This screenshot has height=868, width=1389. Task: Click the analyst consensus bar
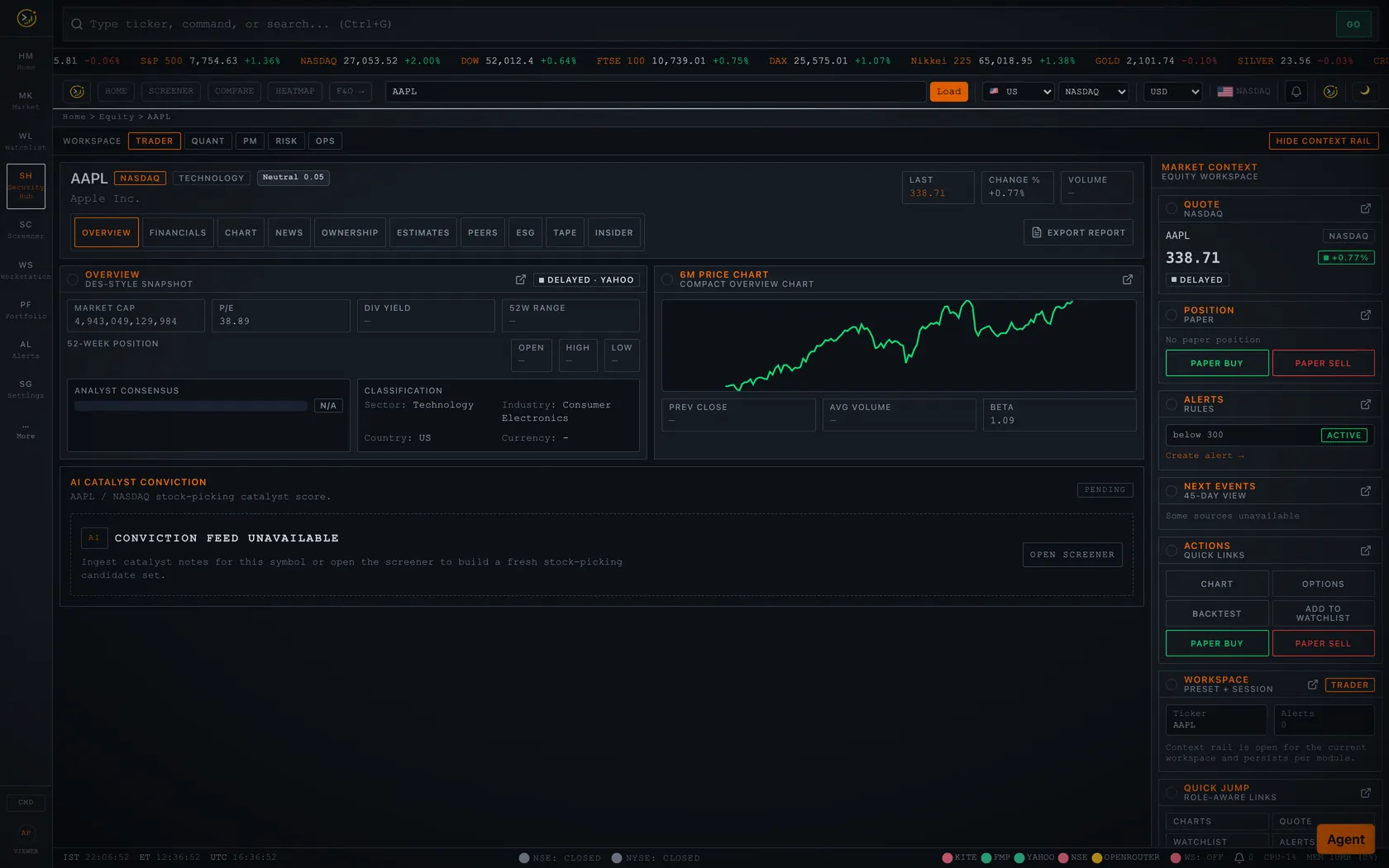point(191,406)
